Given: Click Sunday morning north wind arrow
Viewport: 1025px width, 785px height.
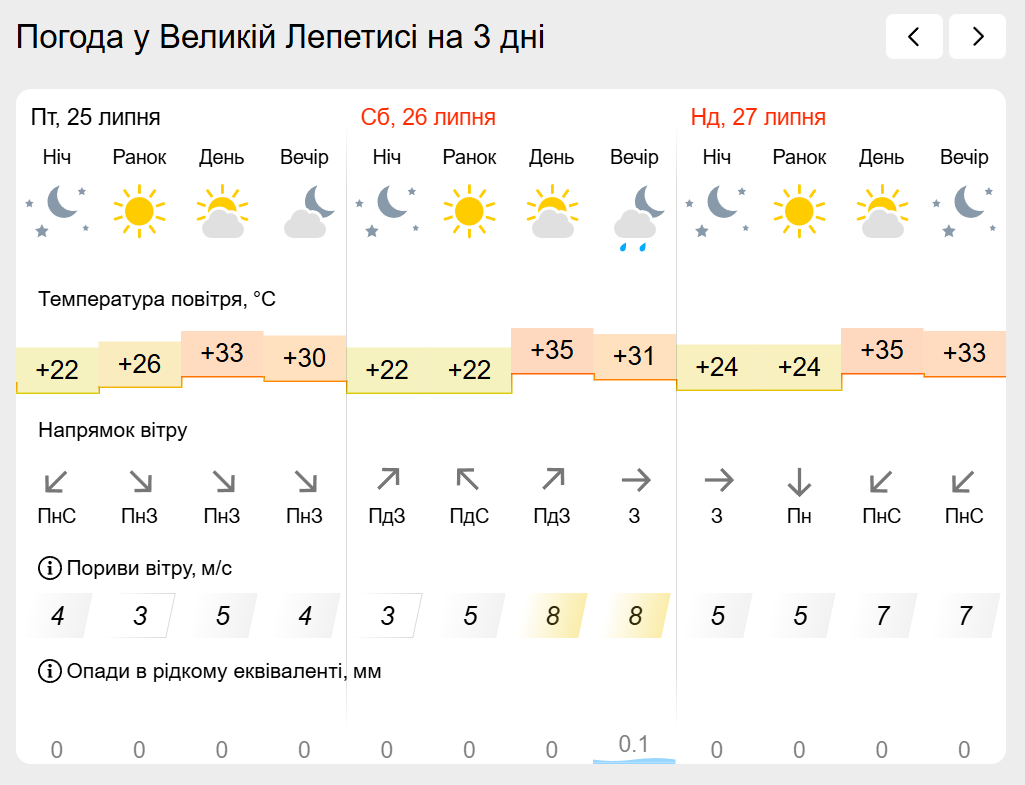Looking at the screenshot, I should coord(799,482).
